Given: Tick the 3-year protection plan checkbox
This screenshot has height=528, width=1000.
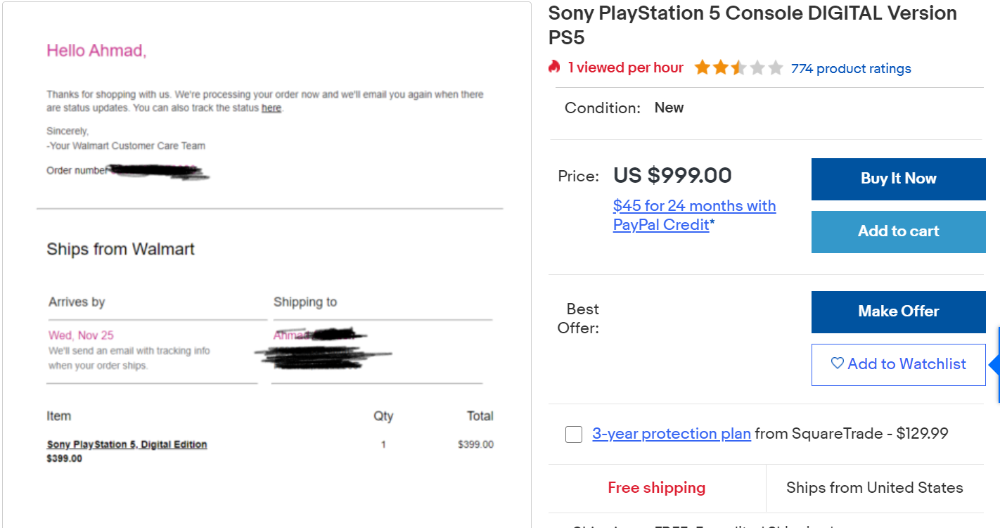Looking at the screenshot, I should (573, 434).
